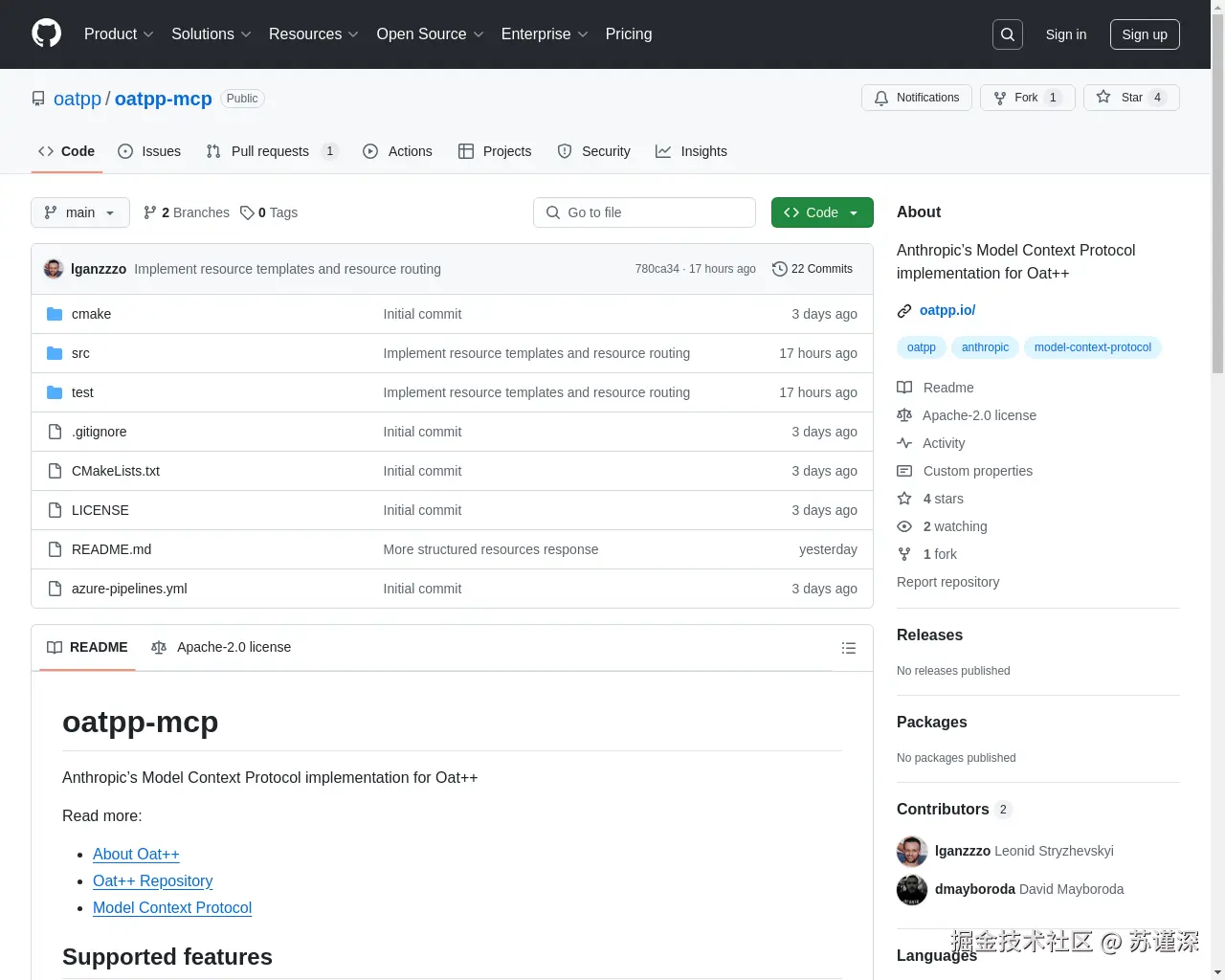The image size is (1225, 980).
Task: Click the Sign up button
Action: coord(1145,34)
